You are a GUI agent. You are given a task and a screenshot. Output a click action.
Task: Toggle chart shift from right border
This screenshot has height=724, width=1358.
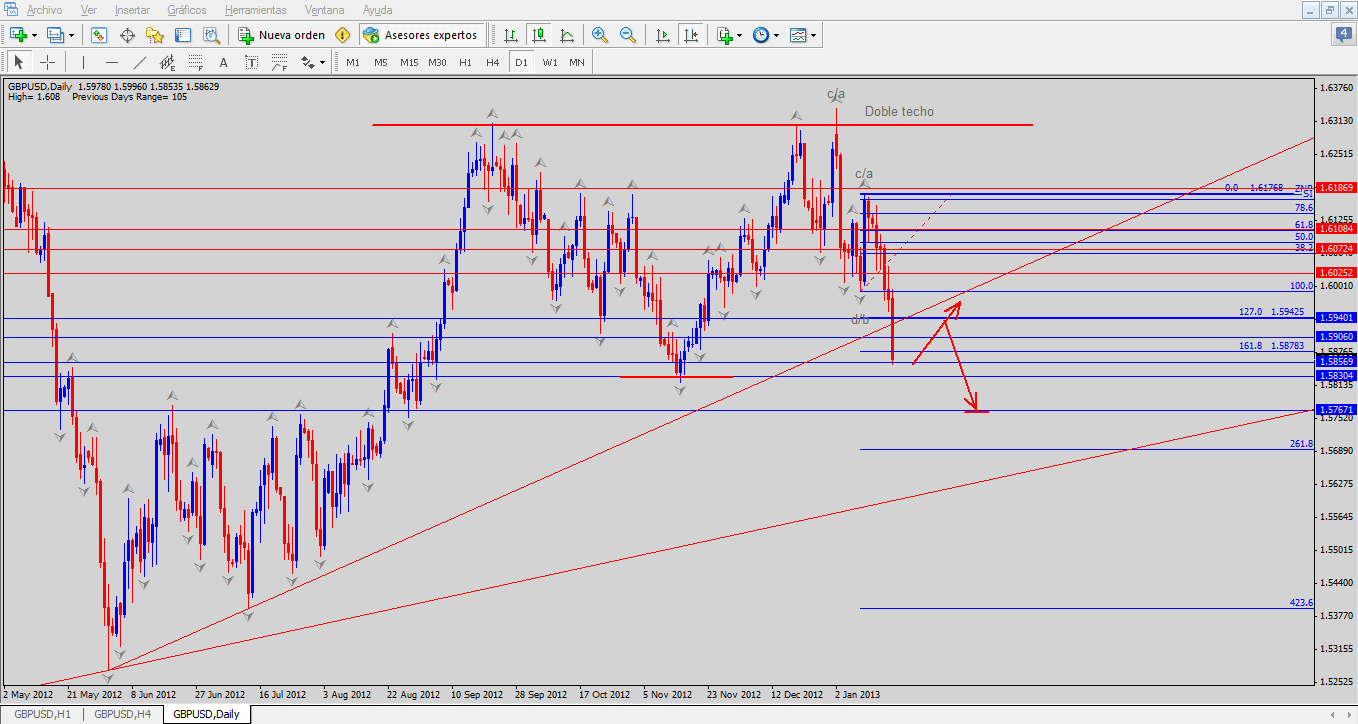pyautogui.click(x=690, y=35)
